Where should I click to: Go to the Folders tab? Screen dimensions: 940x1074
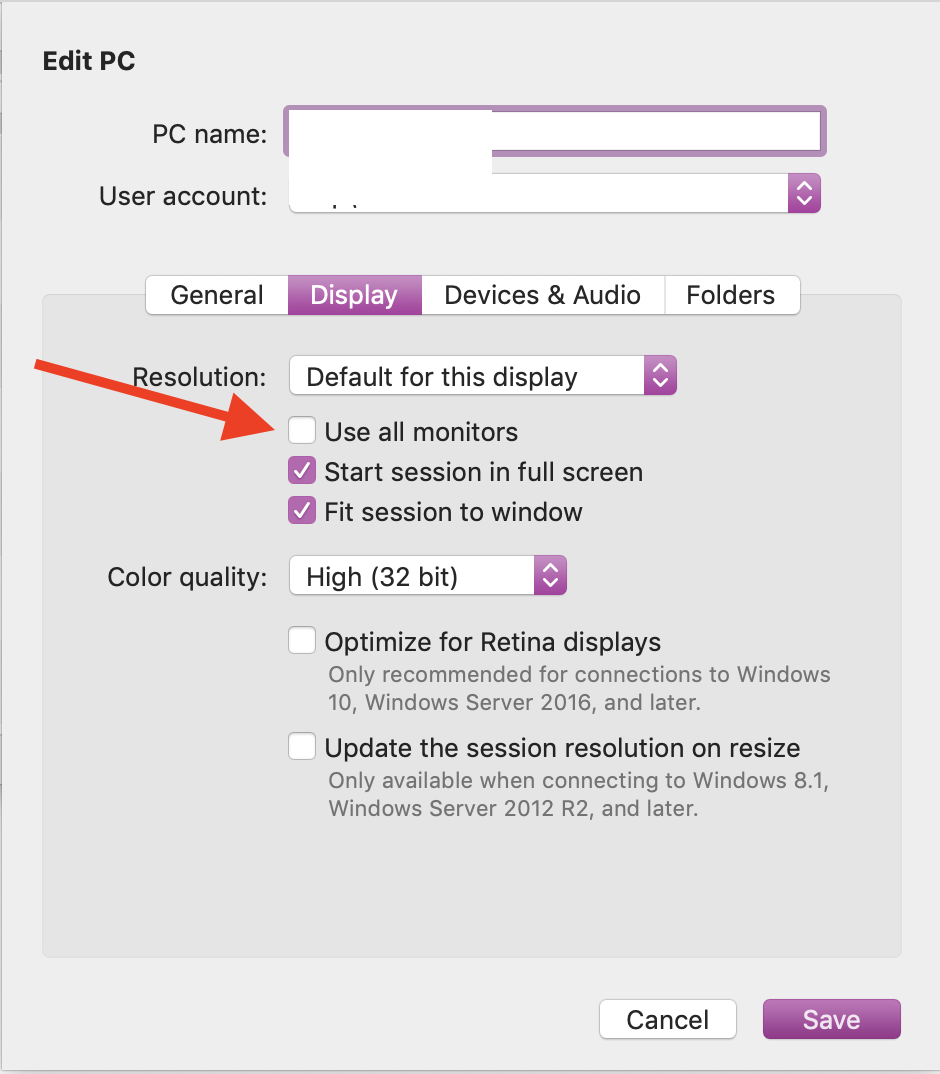(x=731, y=295)
